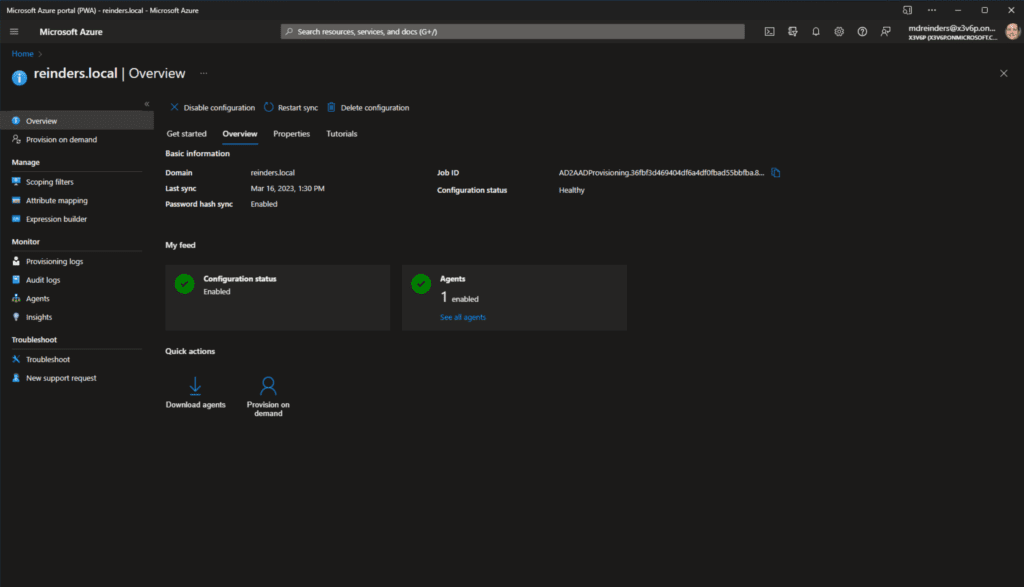Image resolution: width=1024 pixels, height=587 pixels.
Task: Click the Expression builder sidebar icon
Action: point(16,219)
